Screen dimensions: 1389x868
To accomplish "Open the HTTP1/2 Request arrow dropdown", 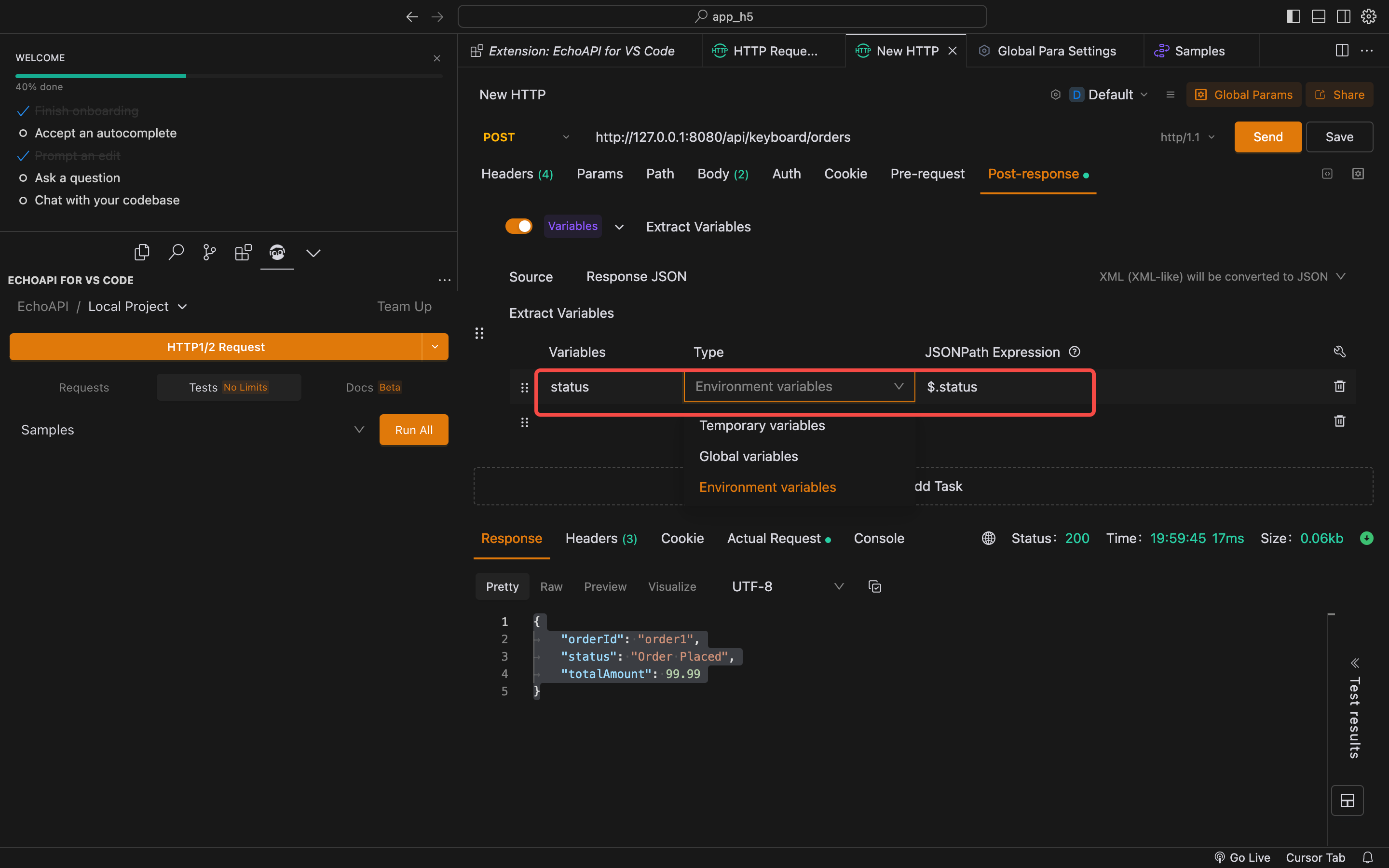I will coord(435,347).
